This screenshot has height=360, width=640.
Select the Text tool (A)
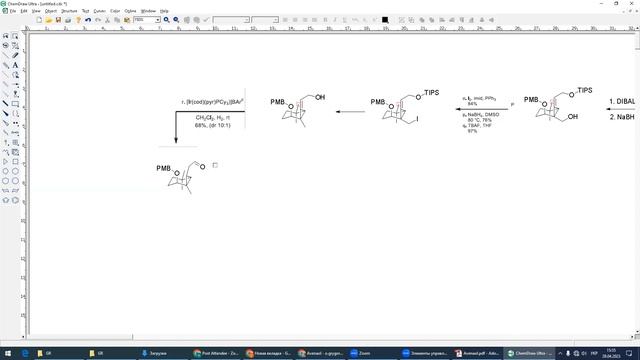point(15,65)
